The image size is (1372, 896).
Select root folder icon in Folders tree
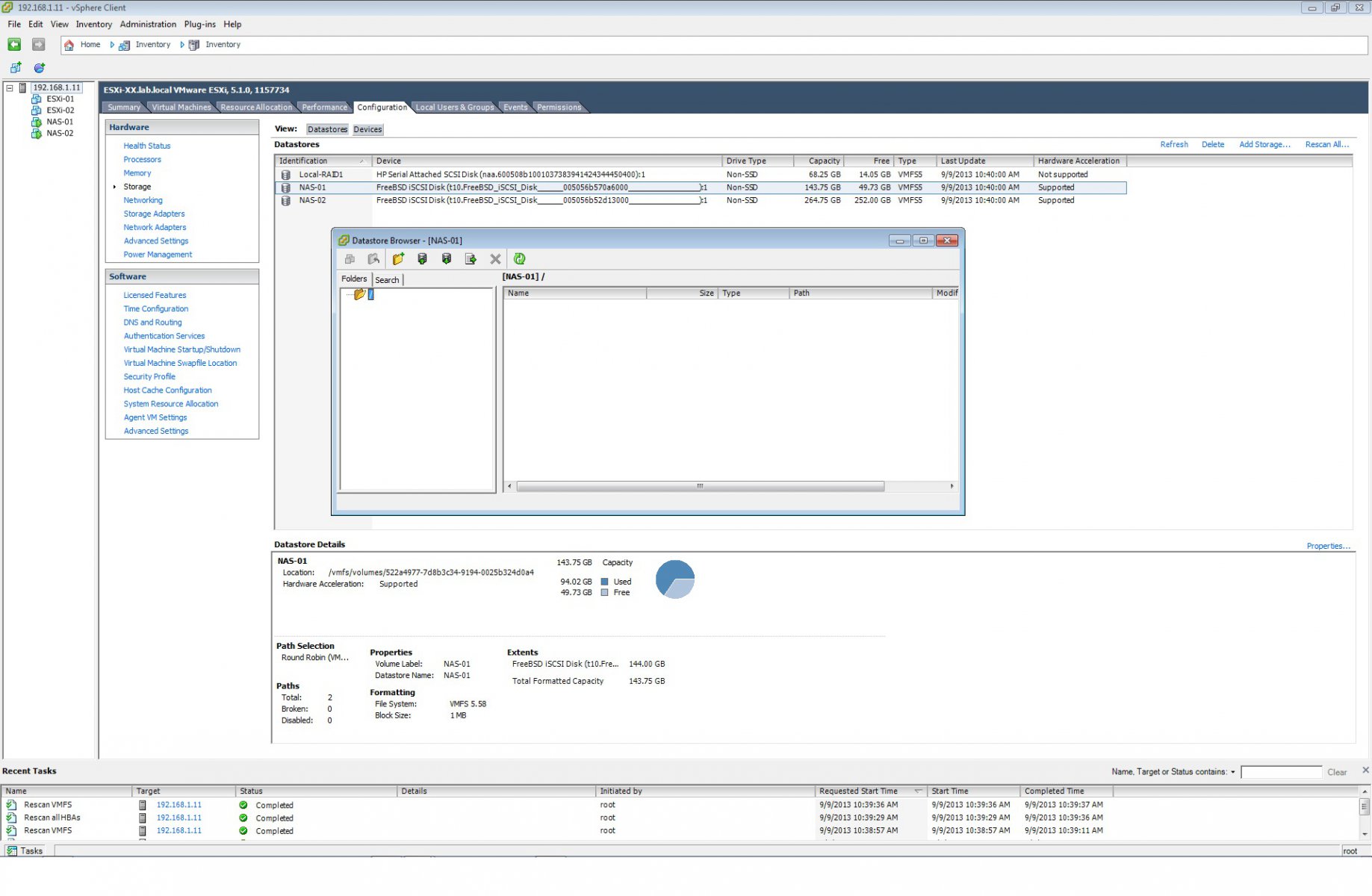pyautogui.click(x=360, y=294)
